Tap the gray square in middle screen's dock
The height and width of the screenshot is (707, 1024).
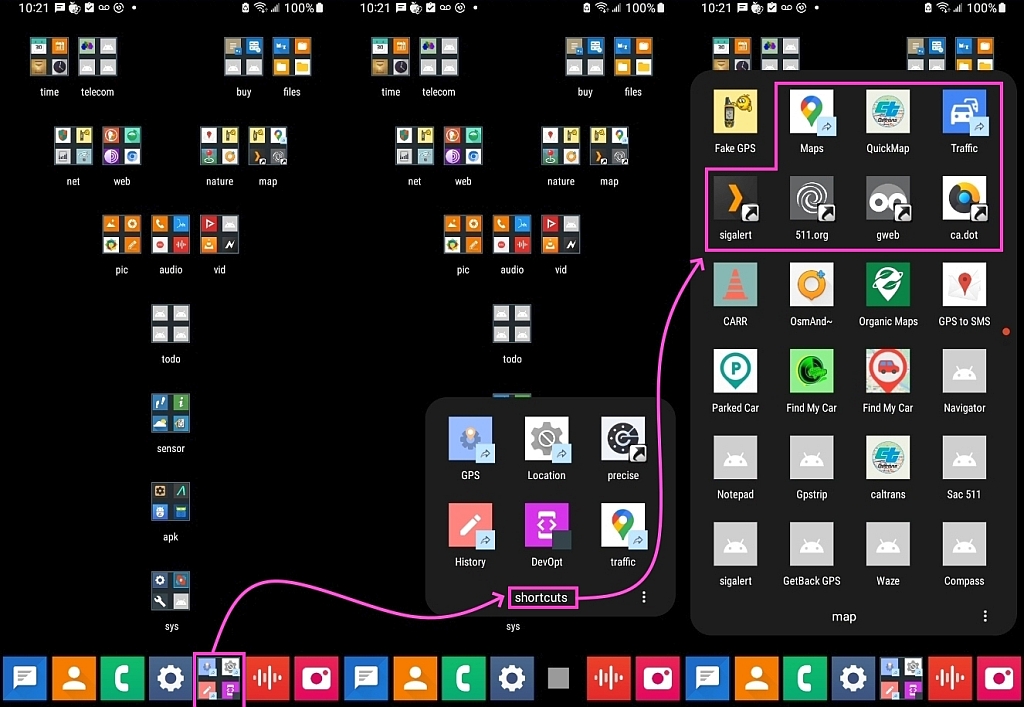(x=558, y=678)
